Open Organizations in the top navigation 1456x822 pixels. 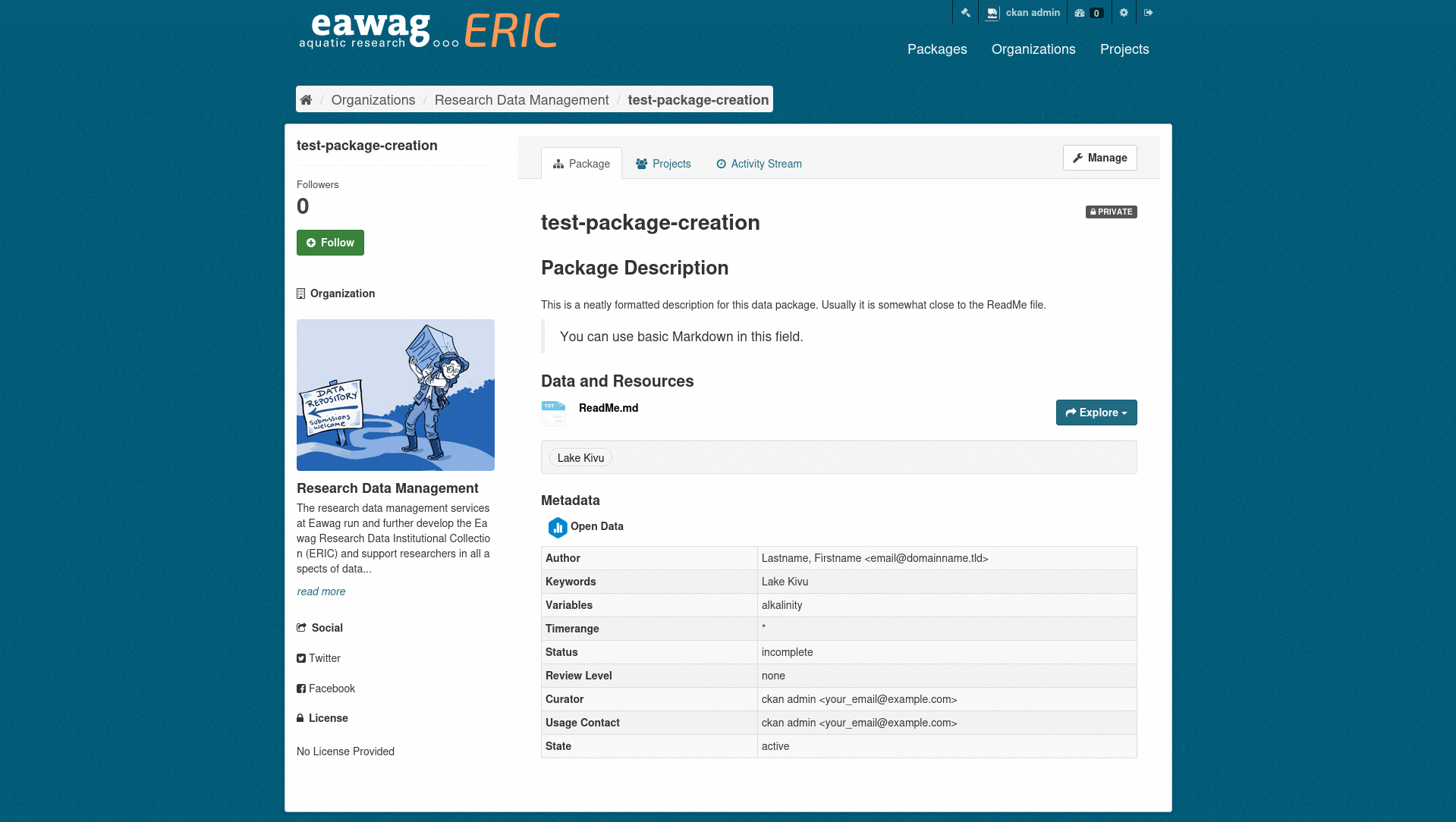(x=1033, y=49)
